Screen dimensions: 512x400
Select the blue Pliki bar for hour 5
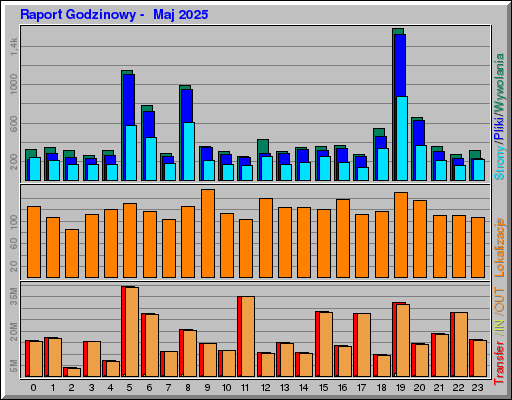(x=129, y=100)
